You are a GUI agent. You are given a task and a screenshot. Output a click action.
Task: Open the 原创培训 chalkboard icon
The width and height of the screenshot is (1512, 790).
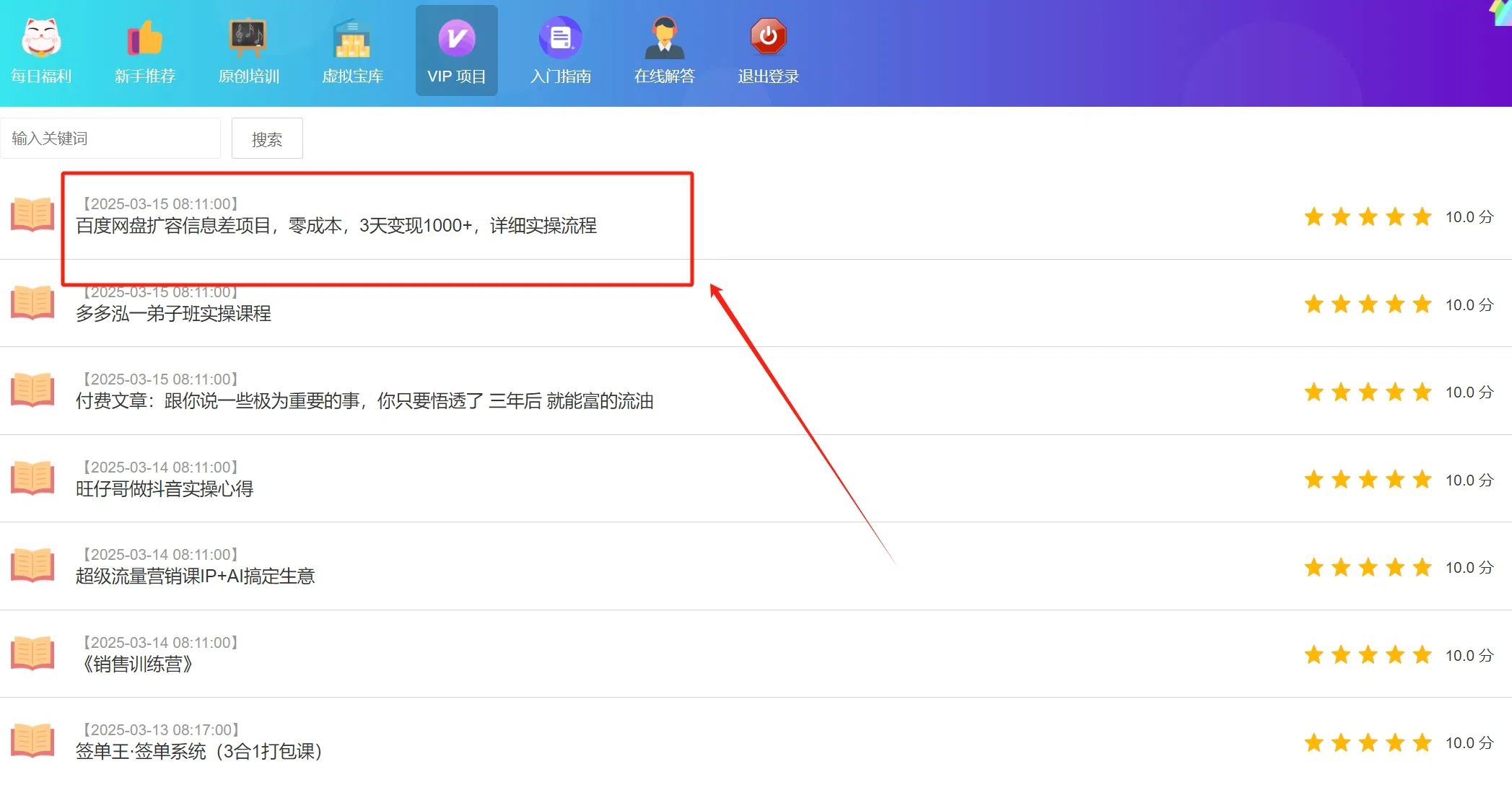(248, 38)
